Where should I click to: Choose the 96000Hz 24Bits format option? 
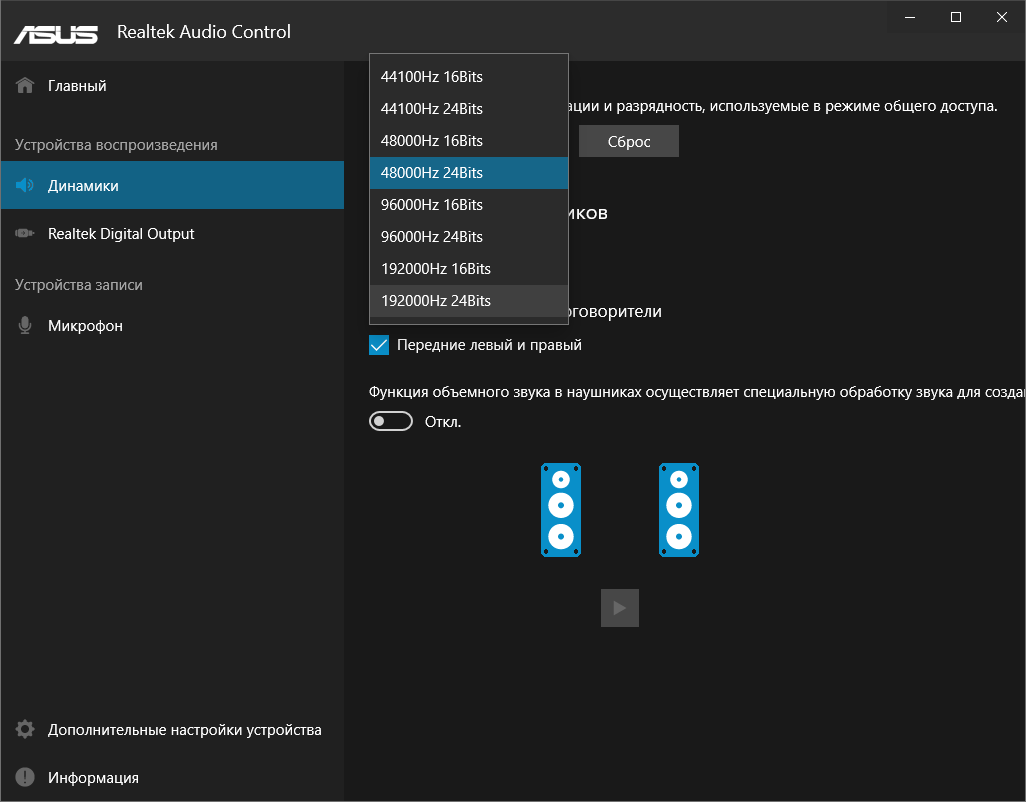pos(432,237)
